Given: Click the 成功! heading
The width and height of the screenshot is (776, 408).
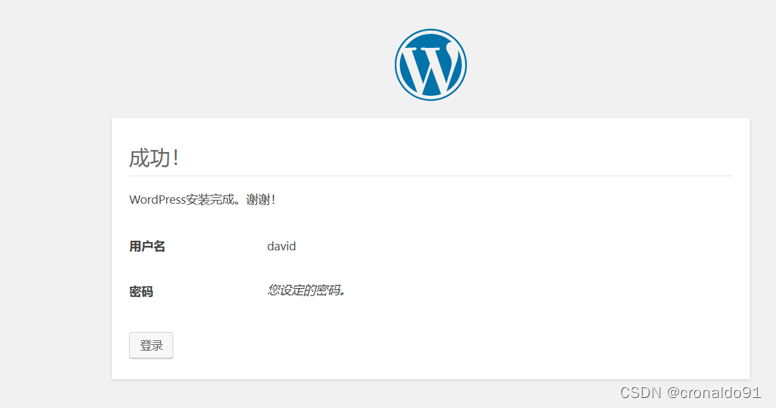Looking at the screenshot, I should (154, 158).
